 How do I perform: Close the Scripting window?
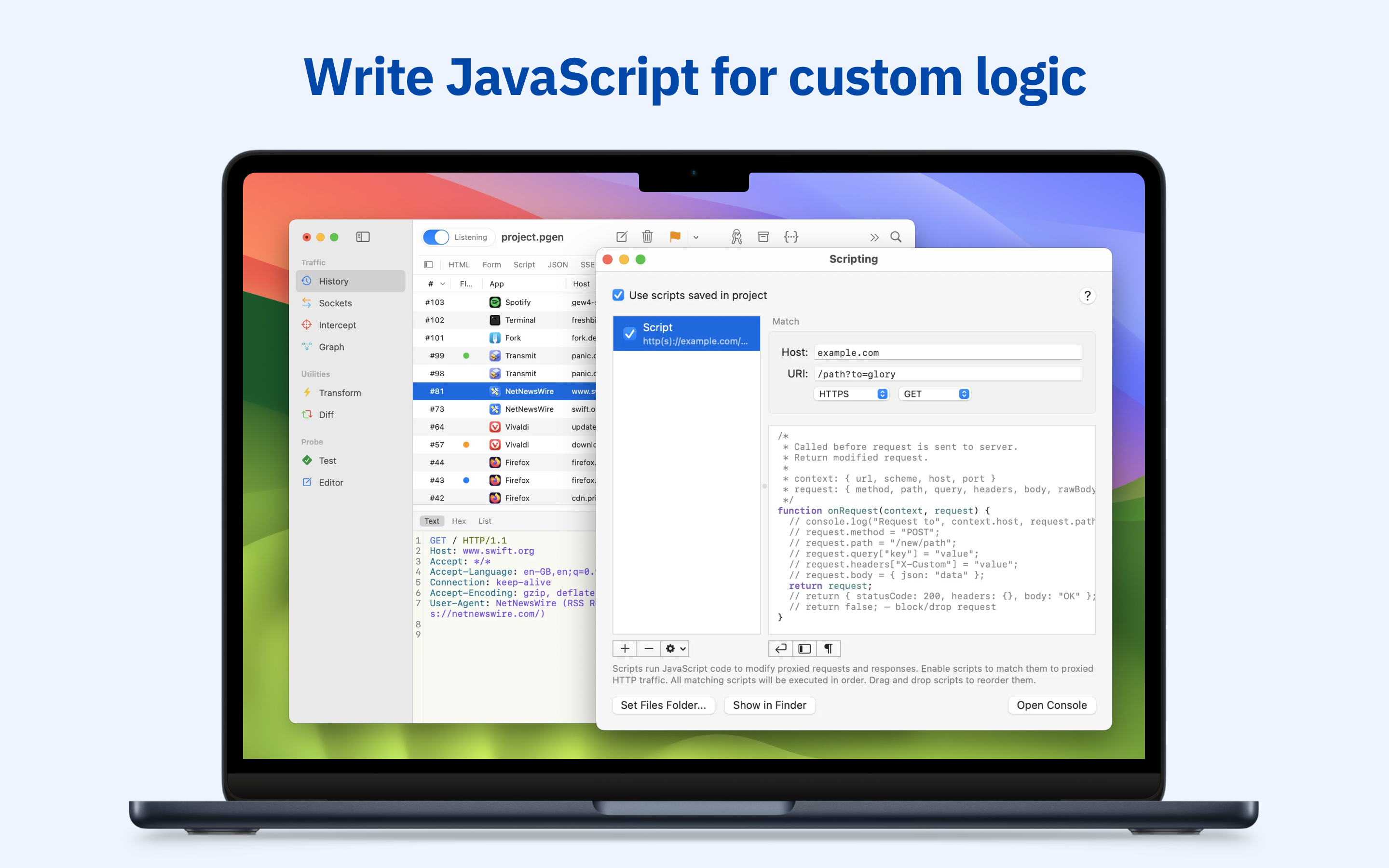pyautogui.click(x=608, y=259)
